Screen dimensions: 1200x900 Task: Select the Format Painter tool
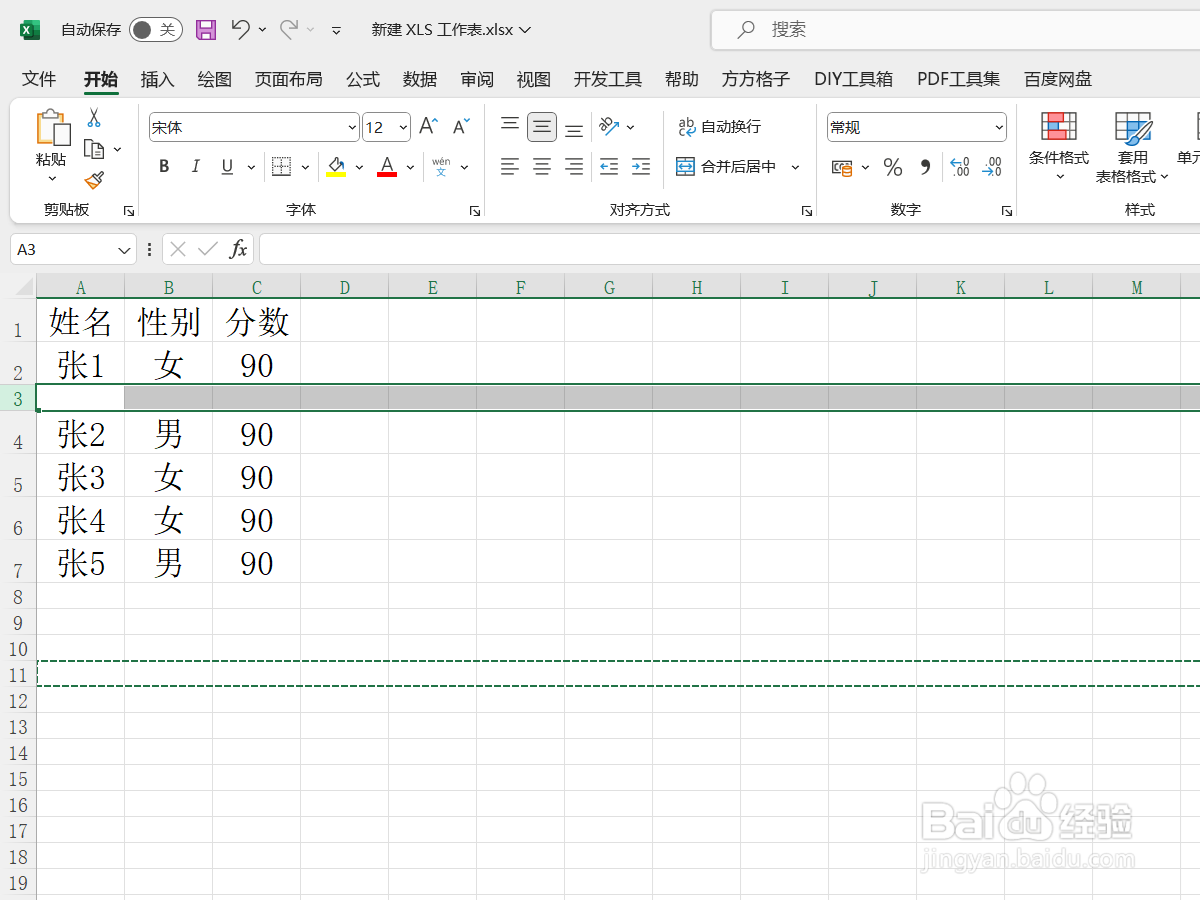[94, 181]
